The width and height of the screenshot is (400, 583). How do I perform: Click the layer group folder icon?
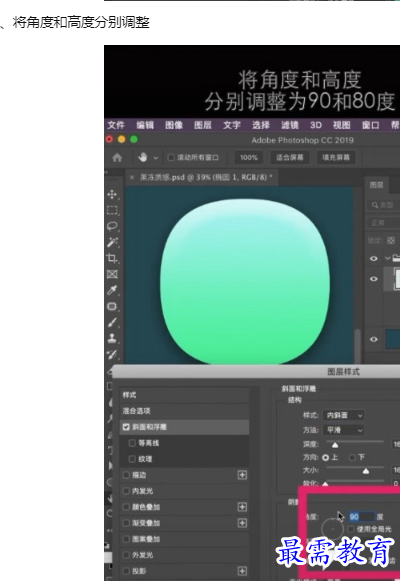click(x=396, y=258)
